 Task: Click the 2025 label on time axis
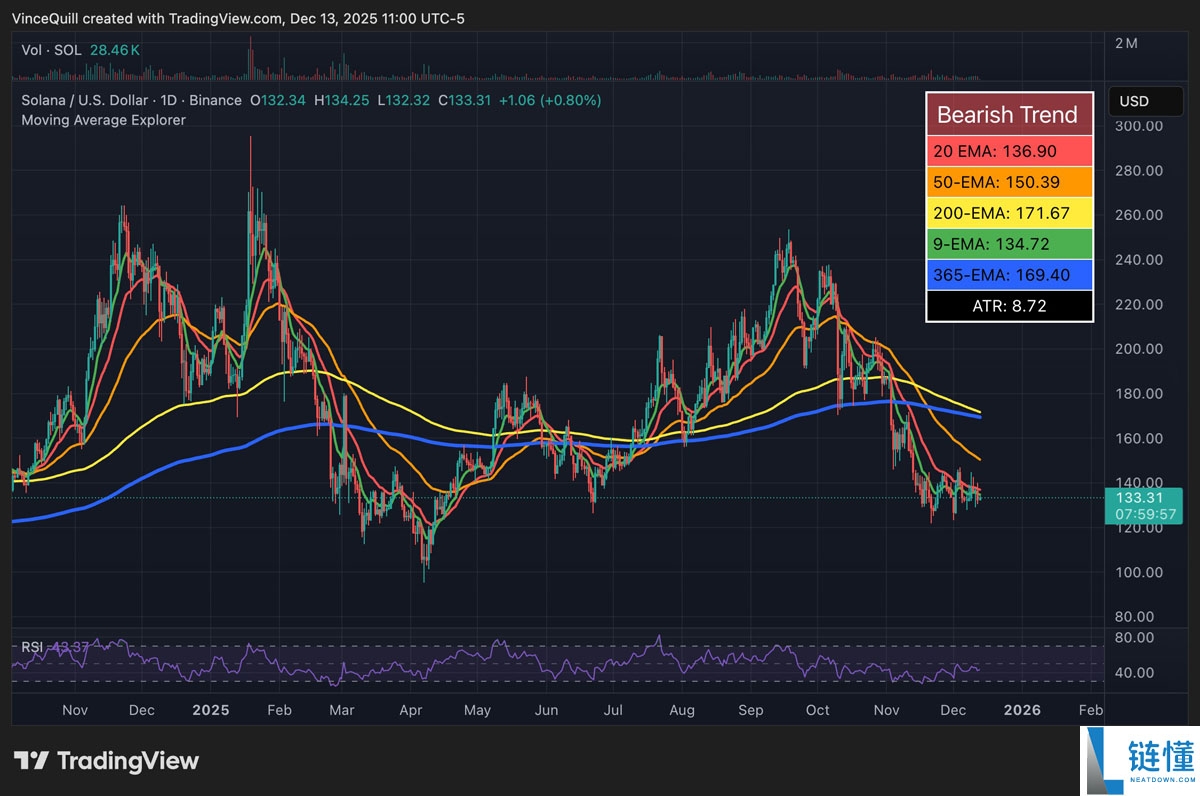[210, 710]
